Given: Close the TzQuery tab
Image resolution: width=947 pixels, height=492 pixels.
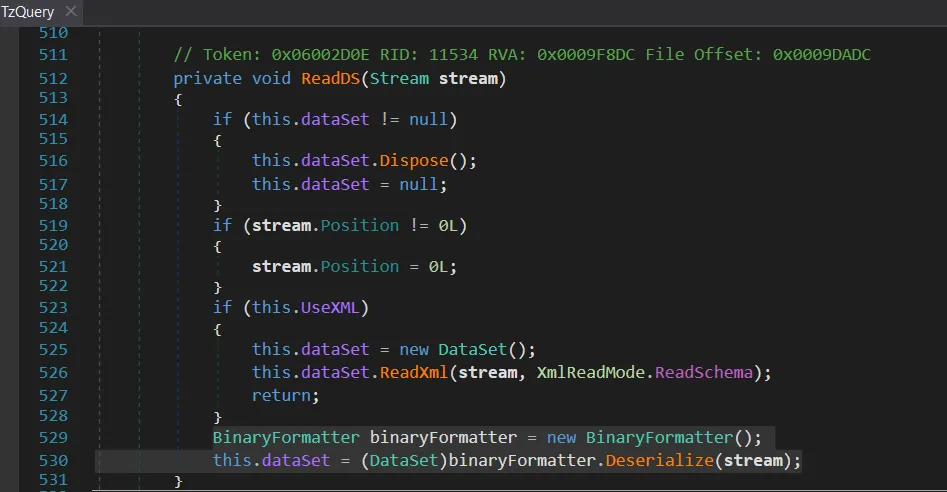Looking at the screenshot, I should (70, 12).
